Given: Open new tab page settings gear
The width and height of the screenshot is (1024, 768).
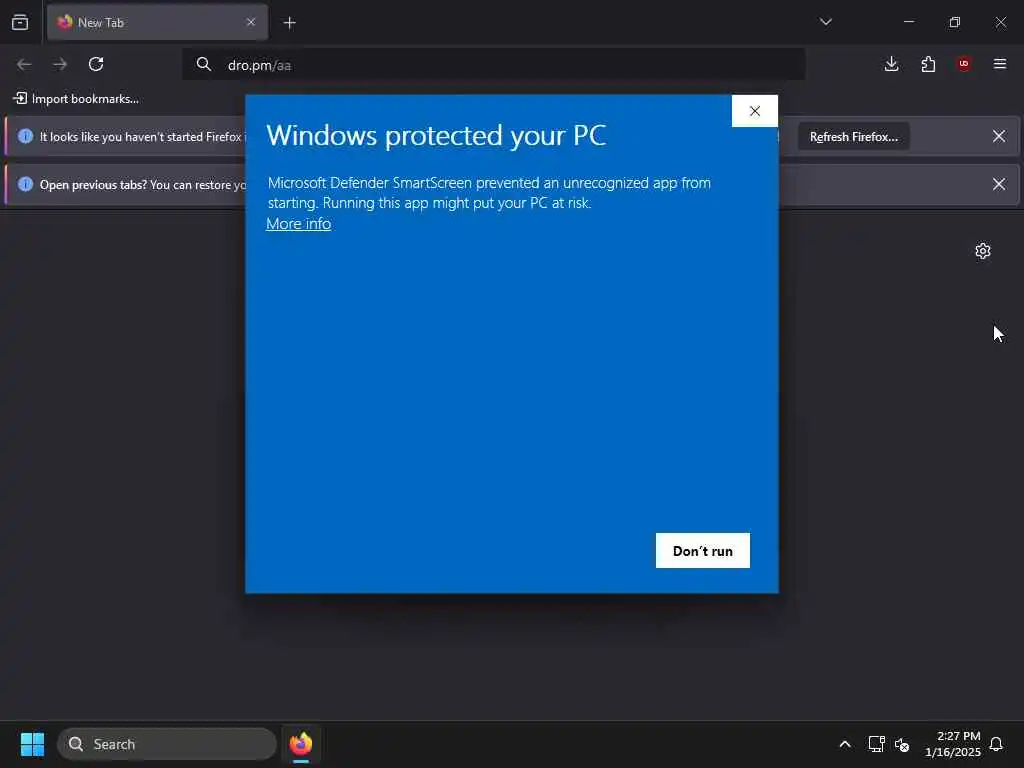Looking at the screenshot, I should click(983, 251).
